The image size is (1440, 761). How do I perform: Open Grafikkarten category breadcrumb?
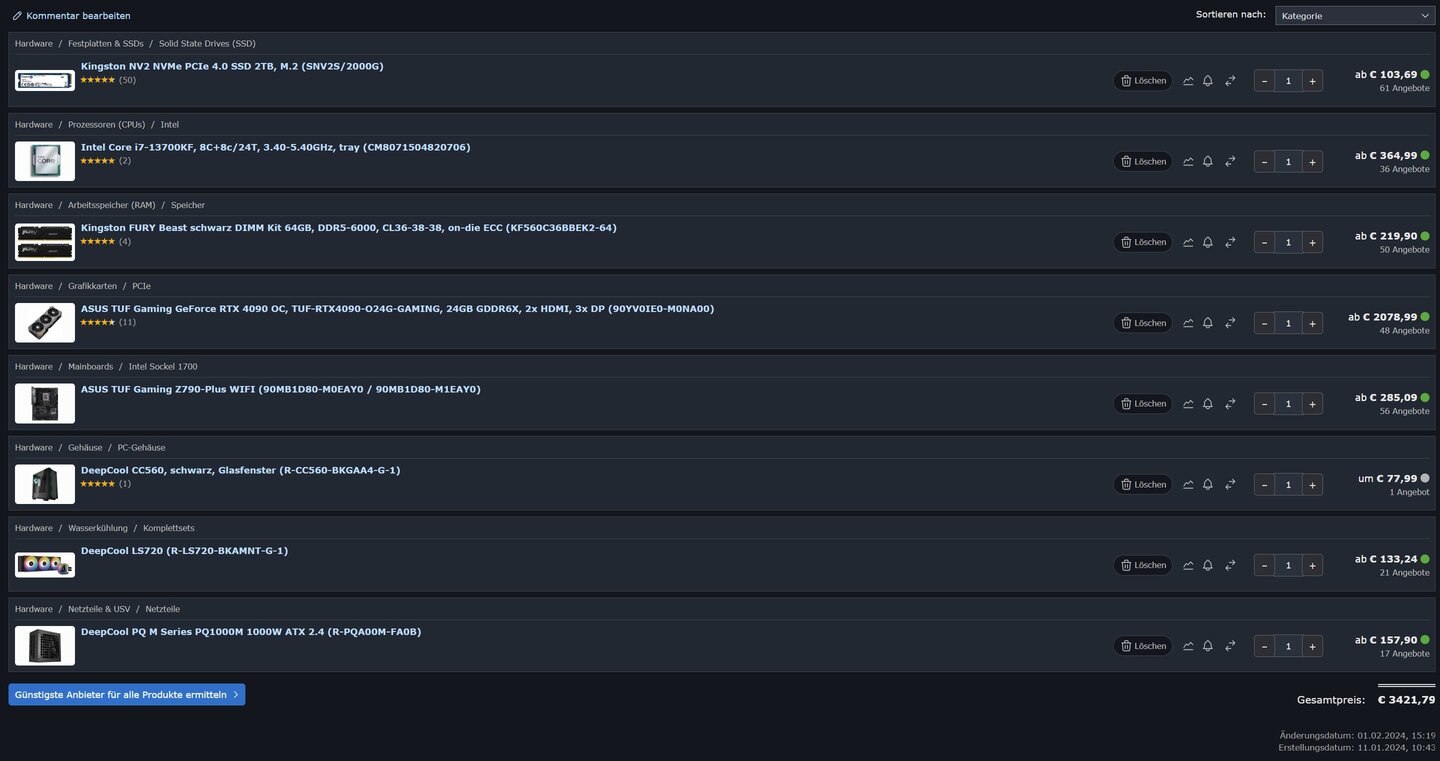[x=92, y=286]
